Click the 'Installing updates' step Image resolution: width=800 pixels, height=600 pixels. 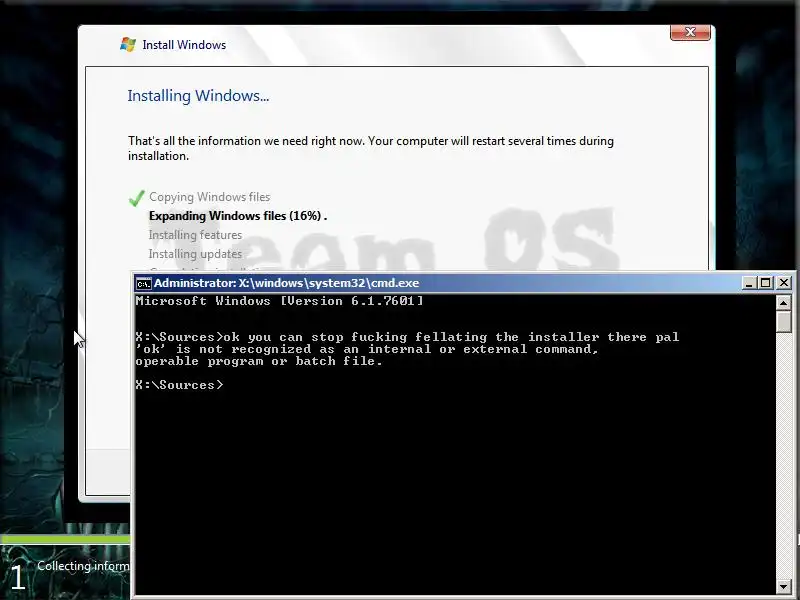pos(195,254)
